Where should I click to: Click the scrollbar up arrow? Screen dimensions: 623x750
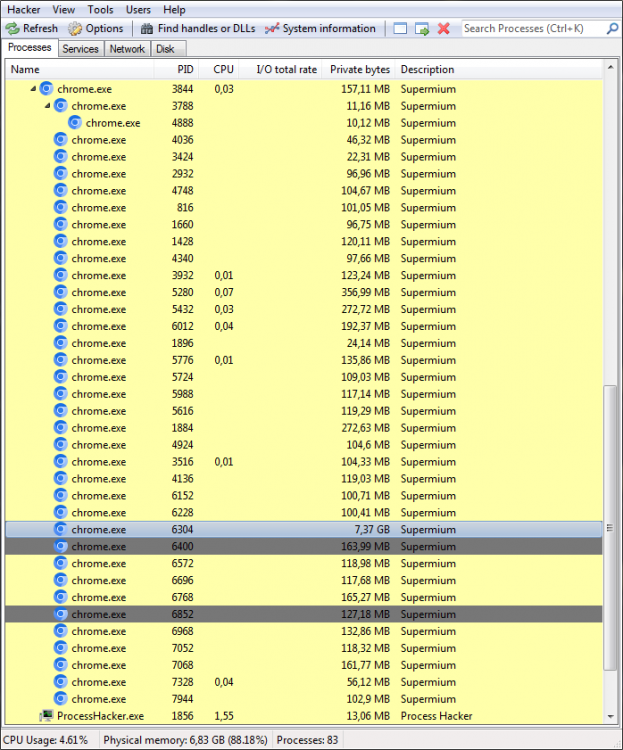click(x=610, y=67)
